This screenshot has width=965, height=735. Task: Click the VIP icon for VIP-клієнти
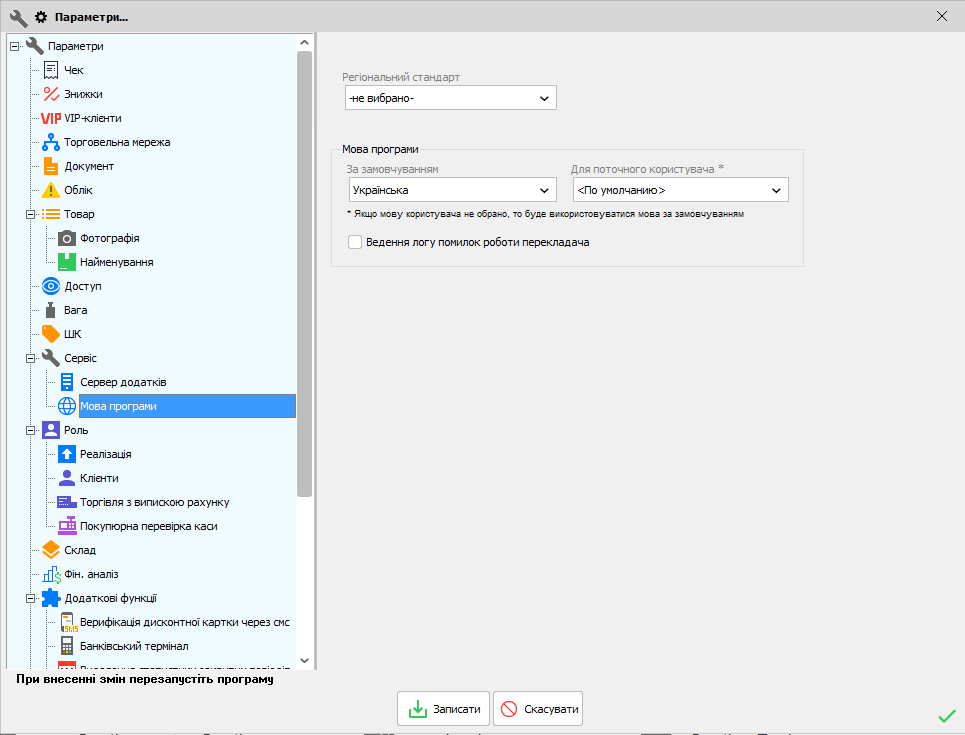51,118
